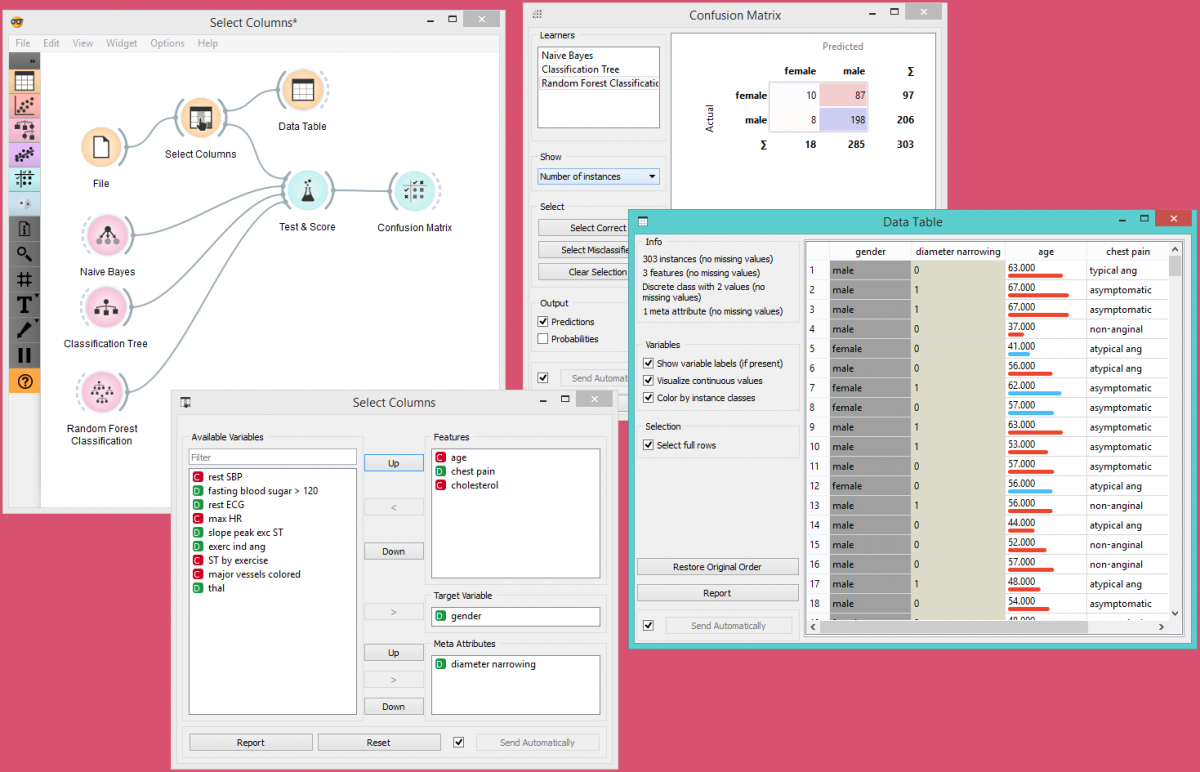The image size is (1200, 772).
Task: Click the help question mark icon in sidebar
Action: 25,381
